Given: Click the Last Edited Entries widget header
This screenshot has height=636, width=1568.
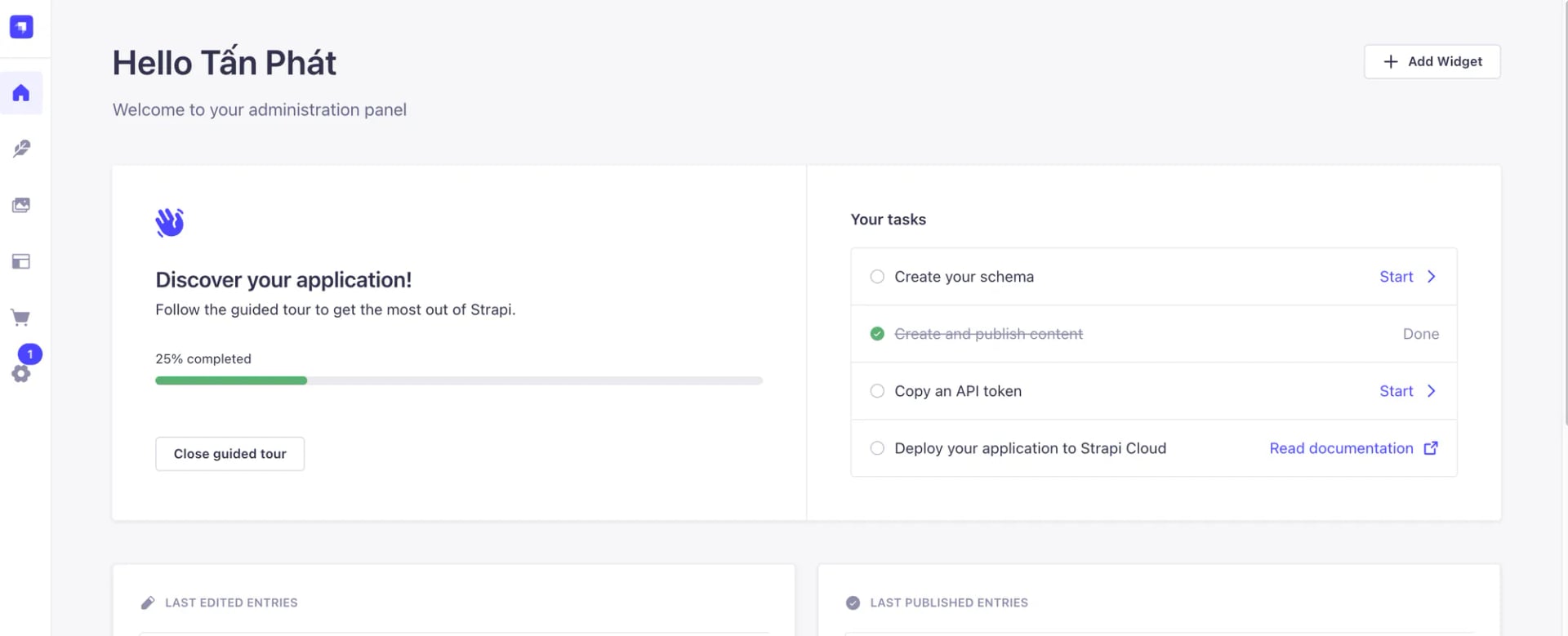Looking at the screenshot, I should coord(231,603).
